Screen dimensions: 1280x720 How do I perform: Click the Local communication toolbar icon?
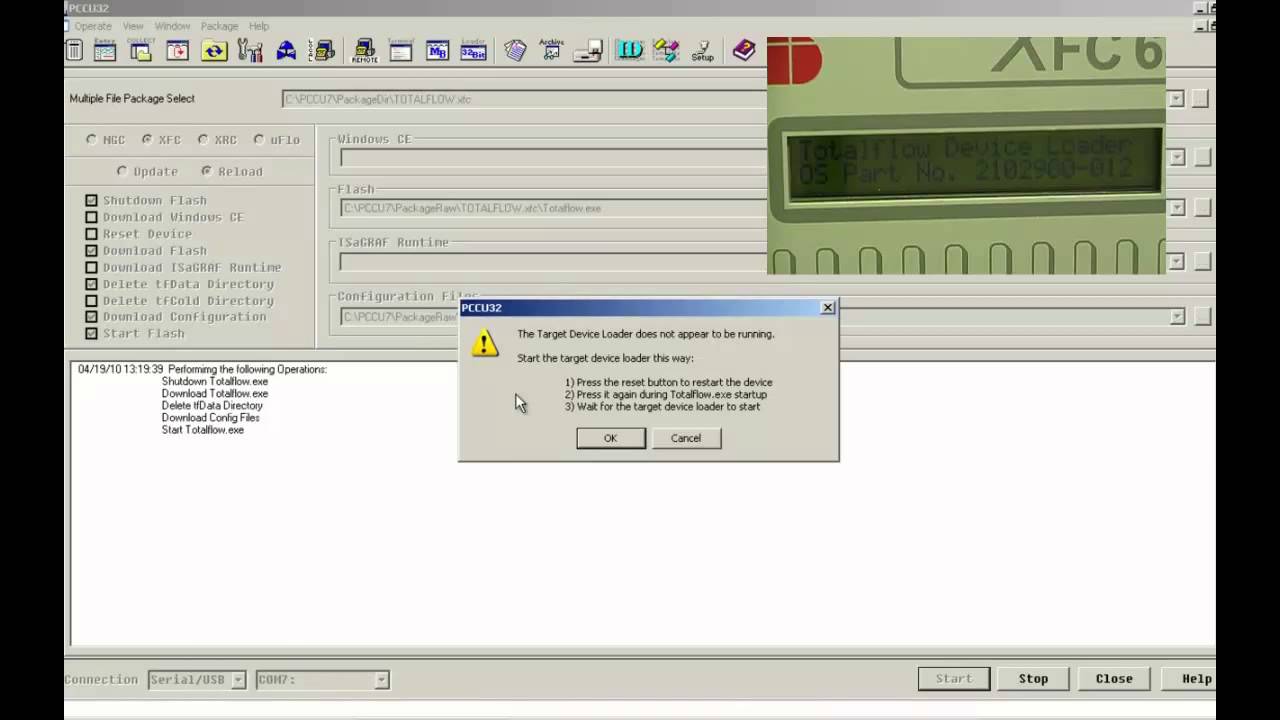tap(323, 51)
